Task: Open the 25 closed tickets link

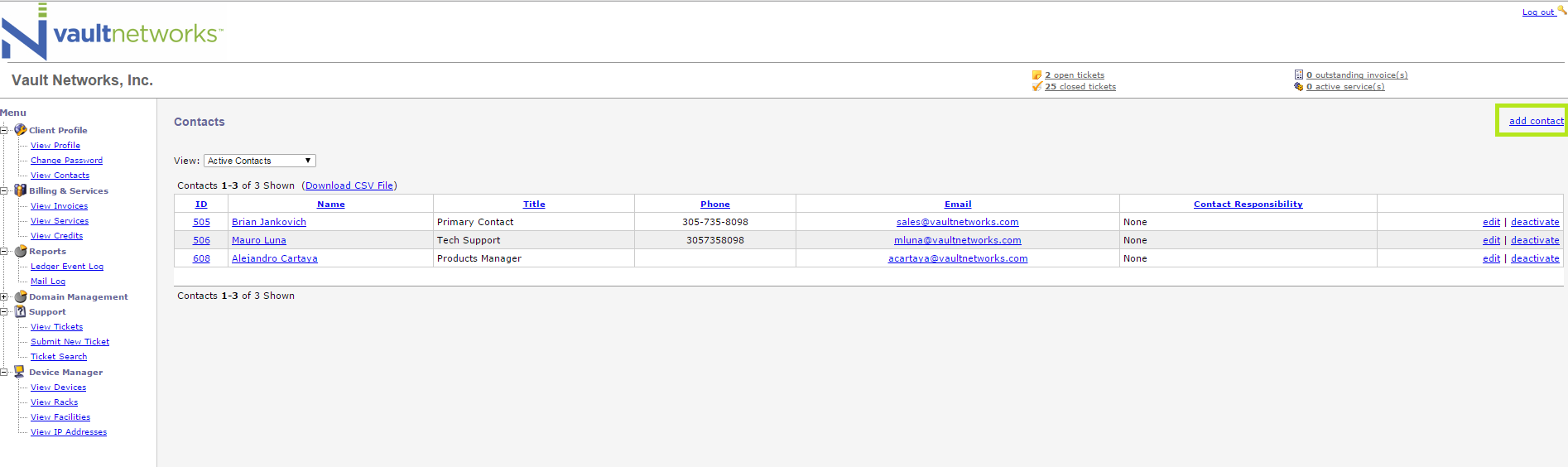Action: 1080,87
